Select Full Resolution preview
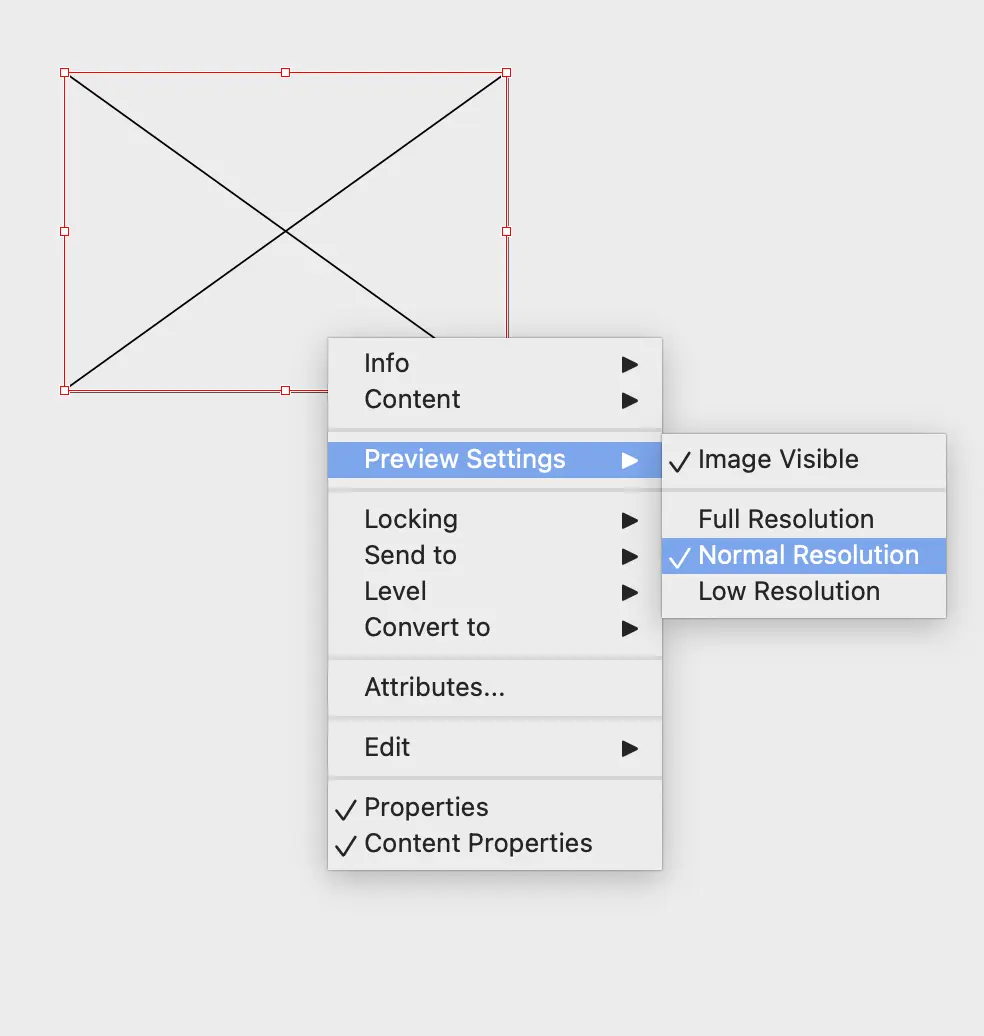984x1036 pixels. tap(804, 520)
